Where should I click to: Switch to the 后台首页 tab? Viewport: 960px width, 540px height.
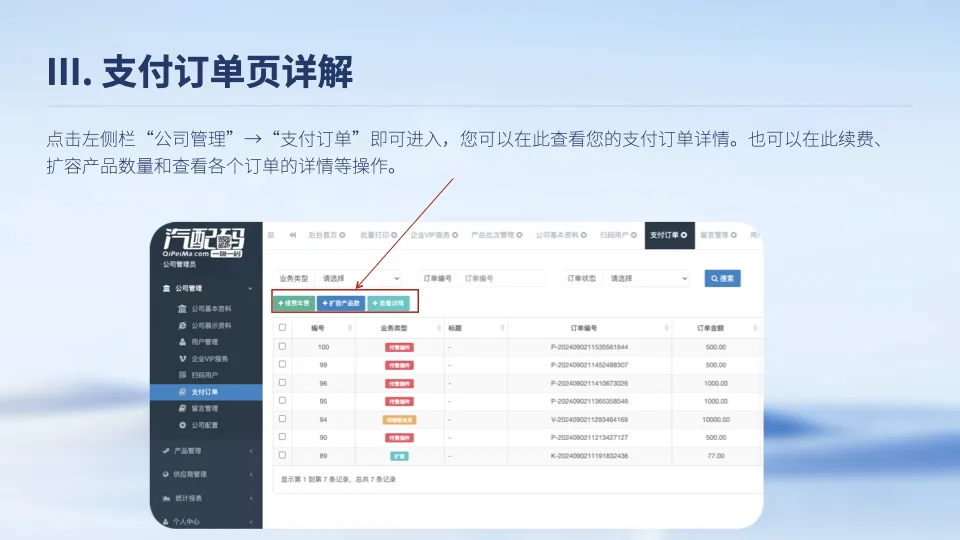click(x=327, y=235)
